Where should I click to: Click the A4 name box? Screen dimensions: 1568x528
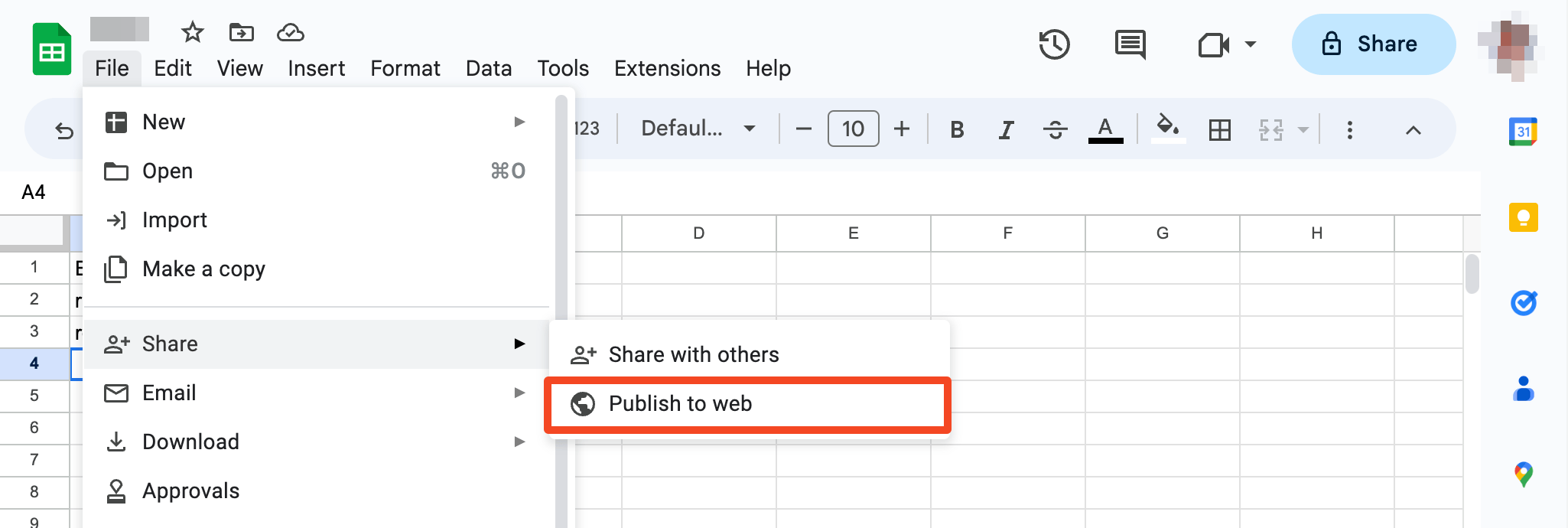[x=34, y=192]
